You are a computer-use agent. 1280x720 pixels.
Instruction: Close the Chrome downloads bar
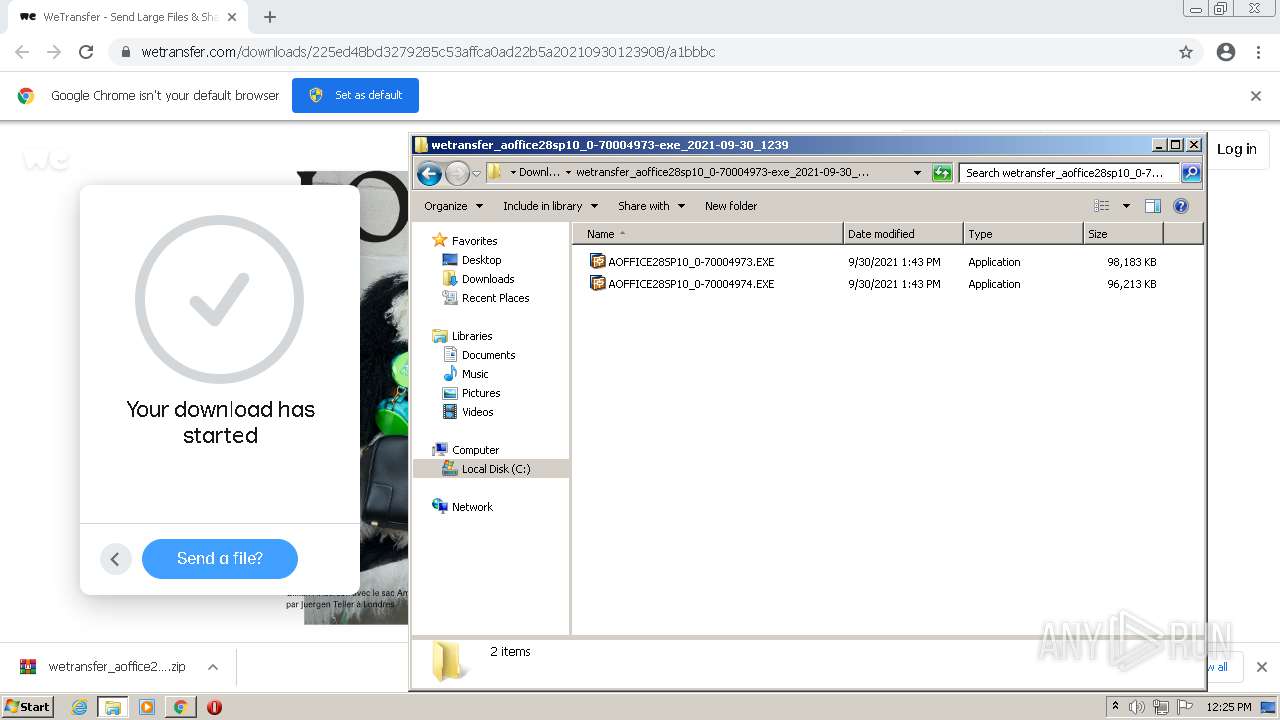[1261, 667]
